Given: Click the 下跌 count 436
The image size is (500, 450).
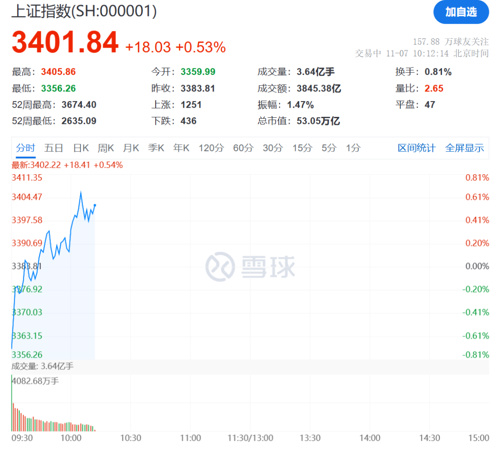Looking at the screenshot, I should tap(189, 121).
